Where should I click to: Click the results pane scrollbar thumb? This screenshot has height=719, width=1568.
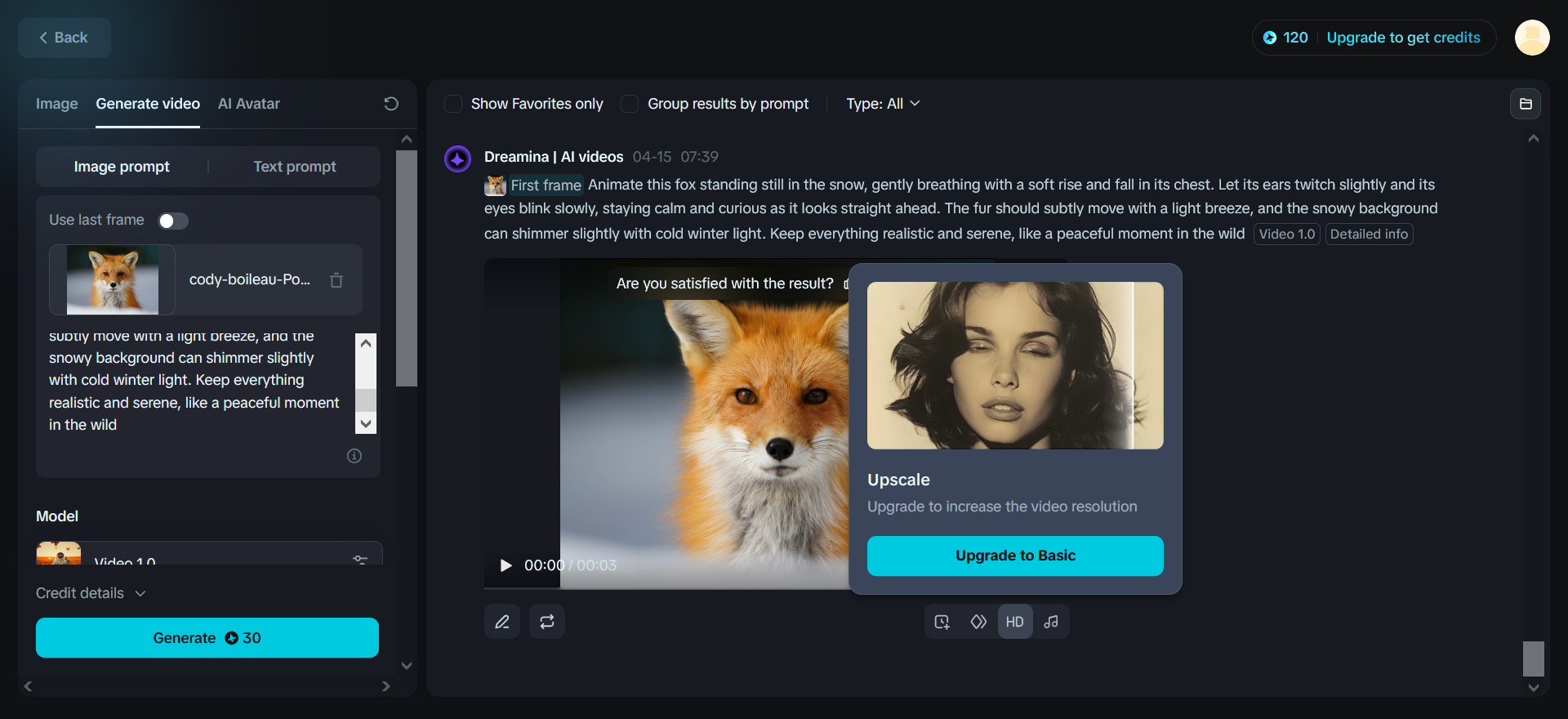pyautogui.click(x=1534, y=659)
